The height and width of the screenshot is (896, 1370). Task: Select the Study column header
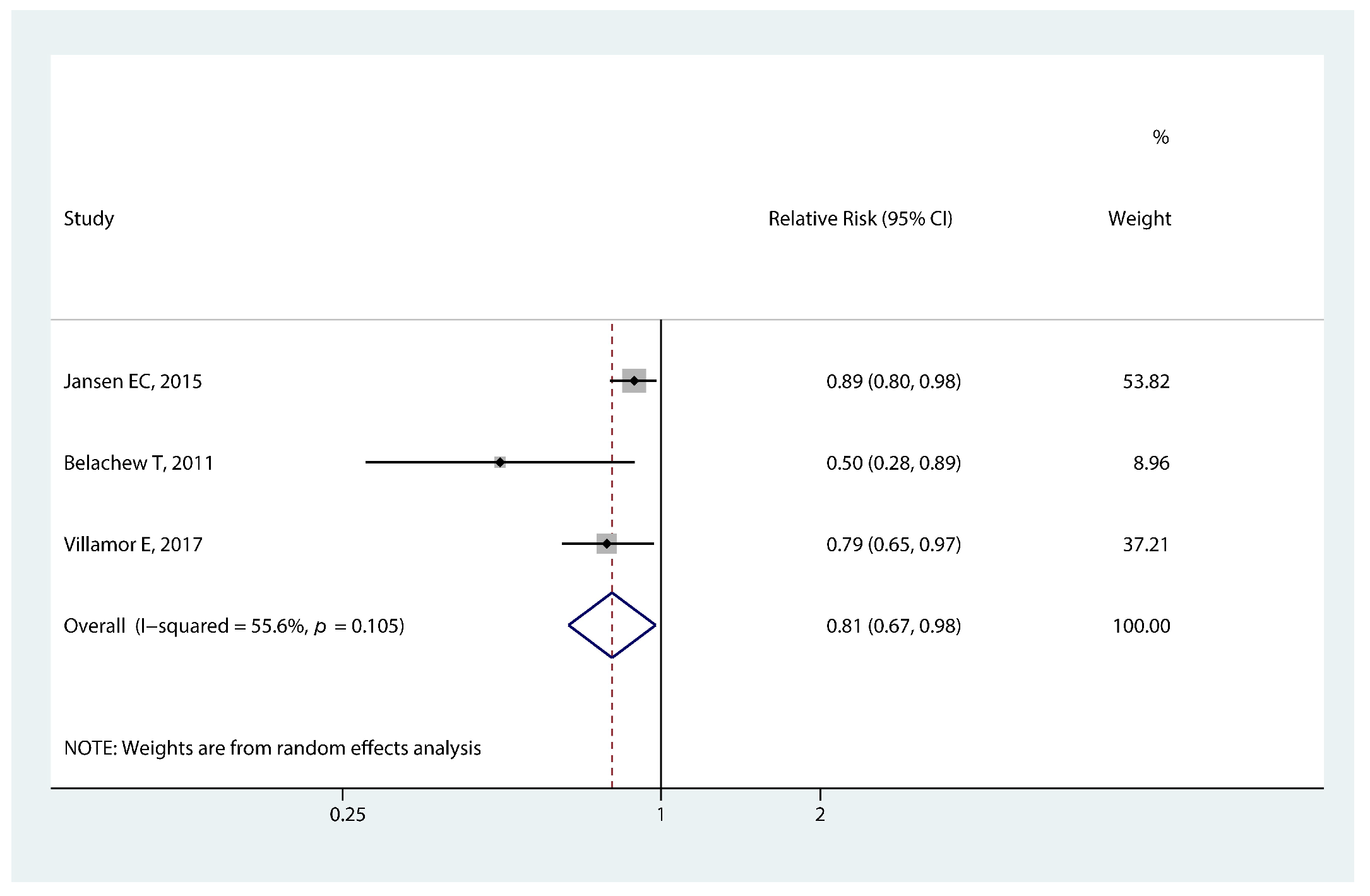tap(89, 218)
